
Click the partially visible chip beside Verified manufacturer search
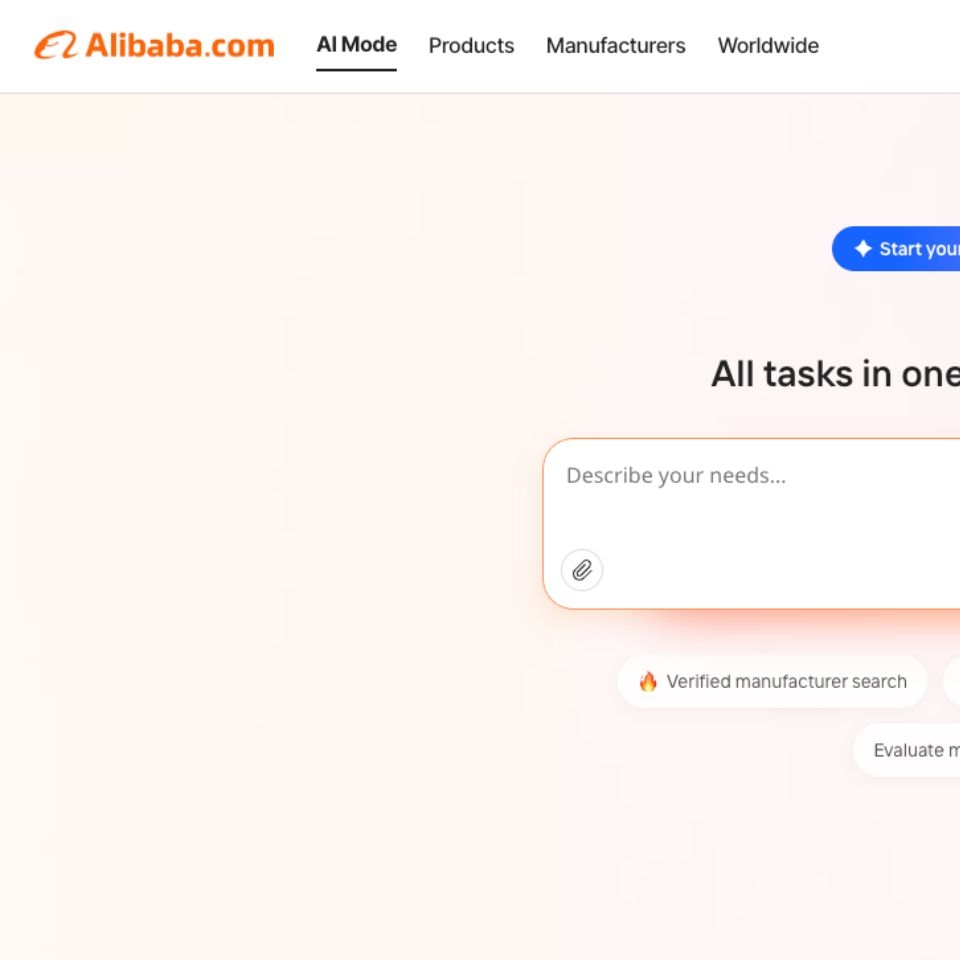[x=953, y=681]
